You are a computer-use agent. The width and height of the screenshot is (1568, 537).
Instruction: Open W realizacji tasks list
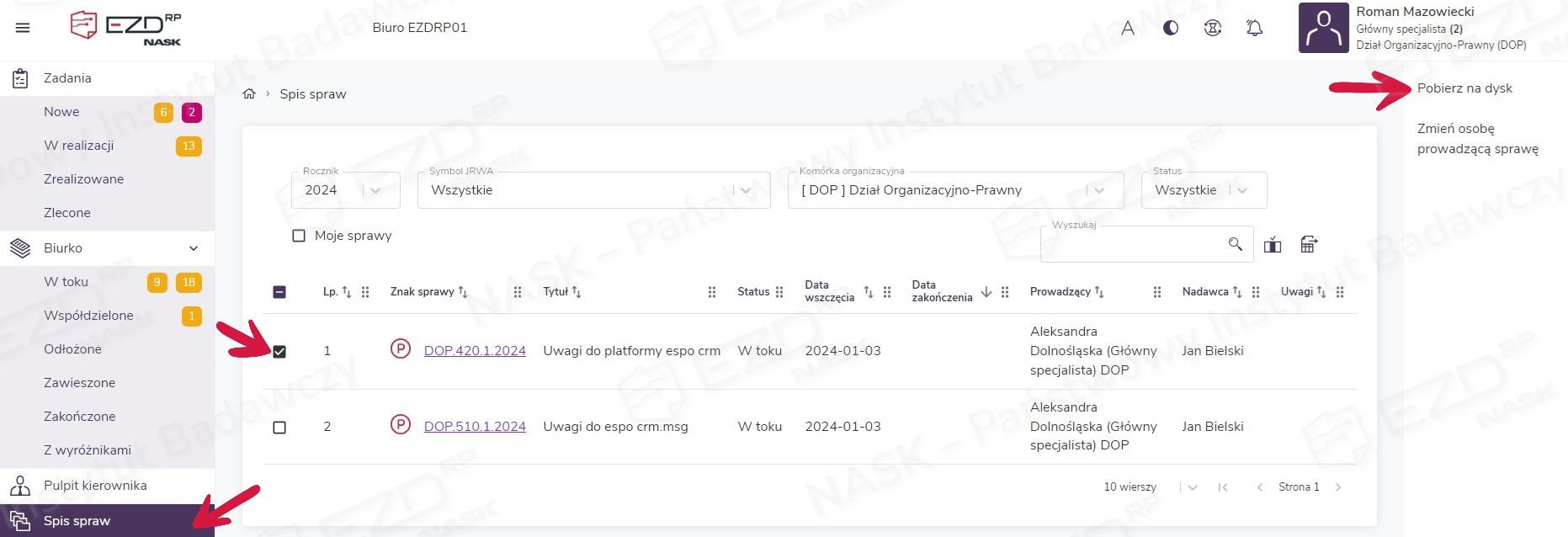tap(78, 146)
